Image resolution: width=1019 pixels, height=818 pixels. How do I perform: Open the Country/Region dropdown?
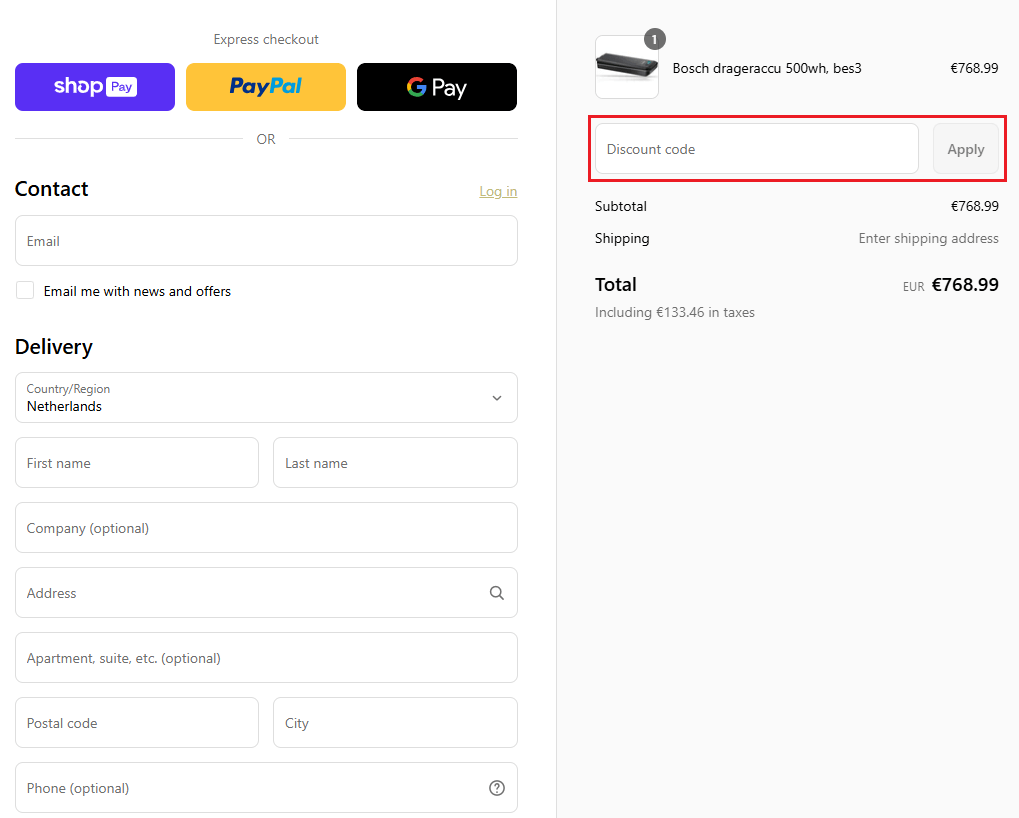click(x=266, y=398)
